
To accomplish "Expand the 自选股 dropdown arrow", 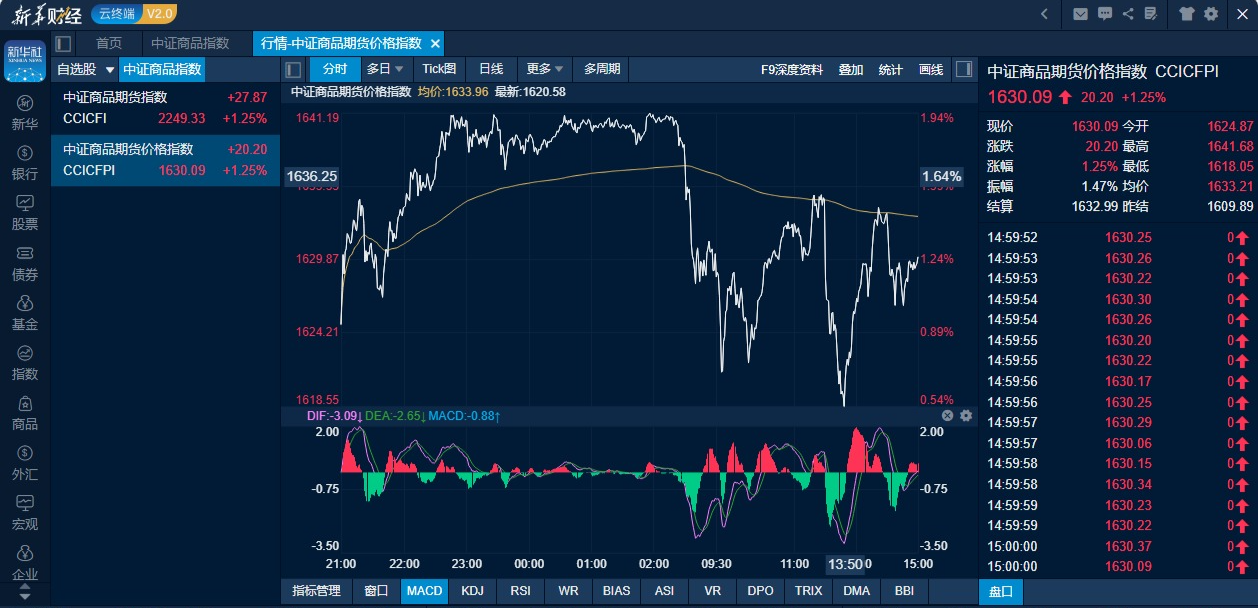I will click(x=110, y=70).
